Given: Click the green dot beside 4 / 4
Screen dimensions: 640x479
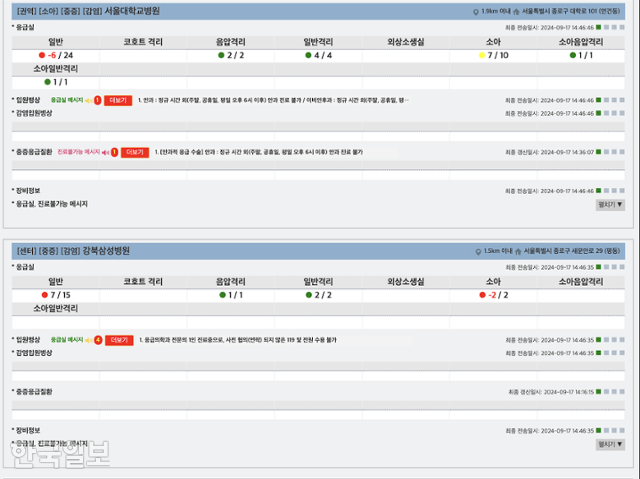Looking at the screenshot, I should pos(308,55).
